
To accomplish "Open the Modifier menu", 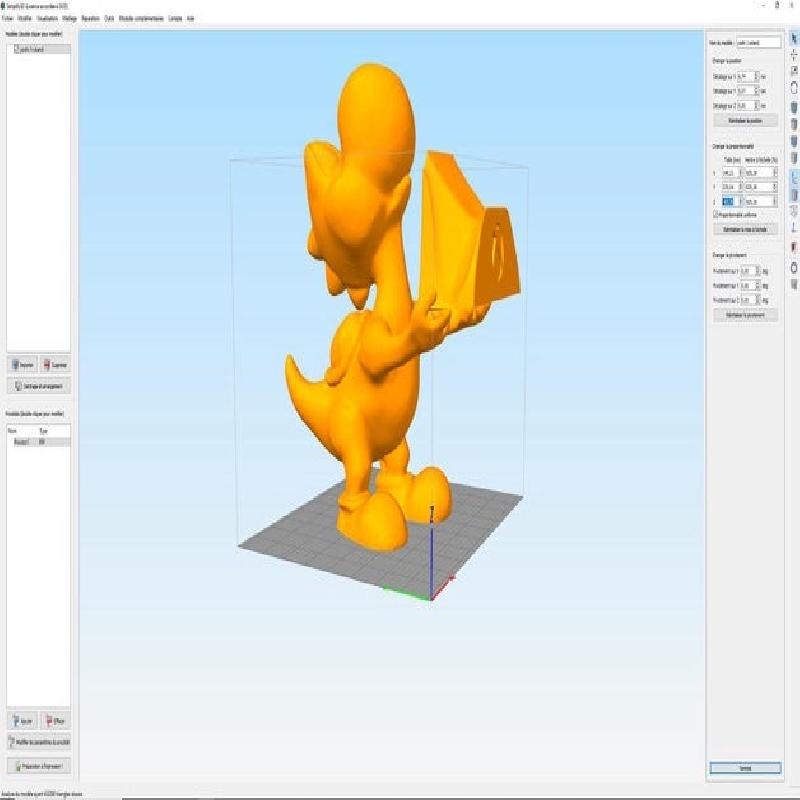I will point(24,18).
